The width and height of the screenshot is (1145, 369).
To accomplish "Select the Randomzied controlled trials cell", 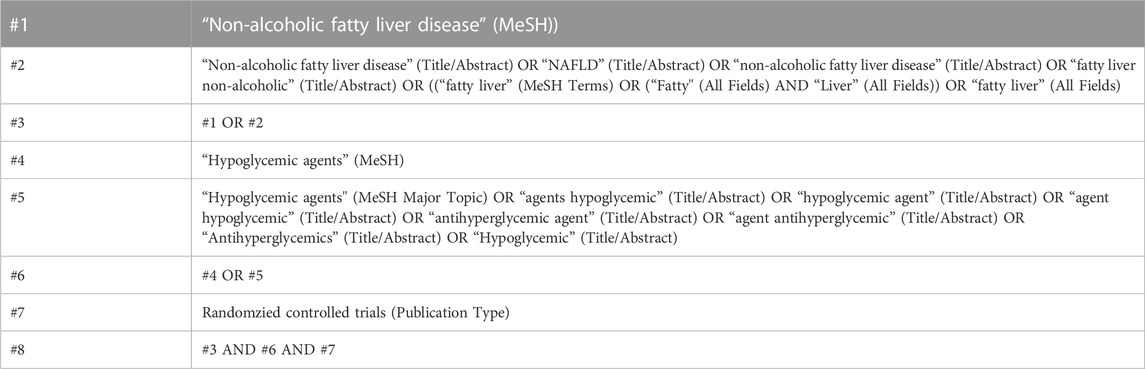I will pyautogui.click(x=668, y=313).
